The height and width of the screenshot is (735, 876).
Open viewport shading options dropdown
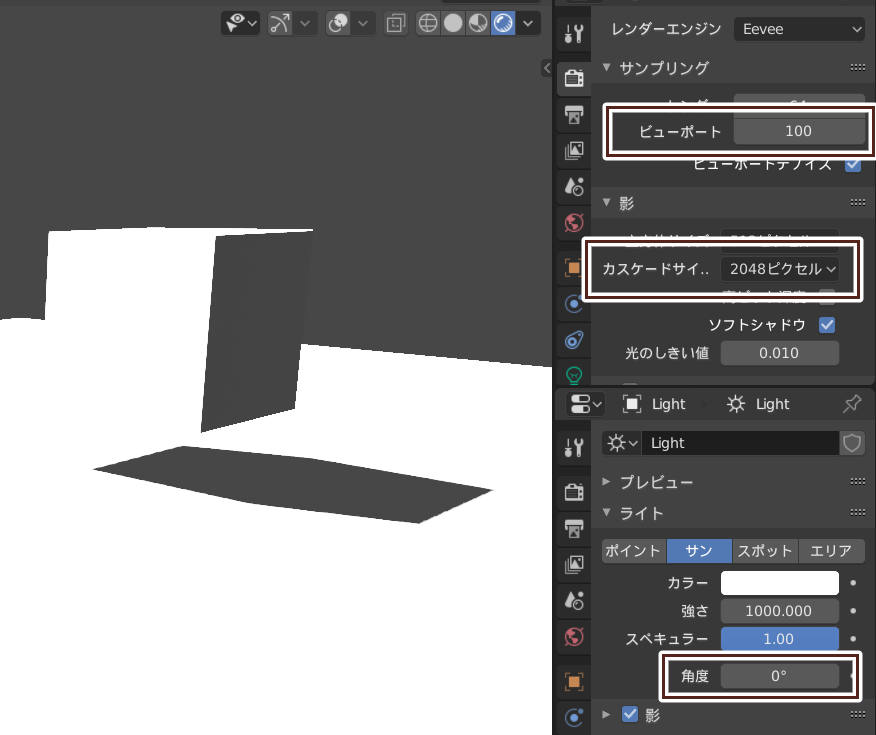[x=528, y=23]
